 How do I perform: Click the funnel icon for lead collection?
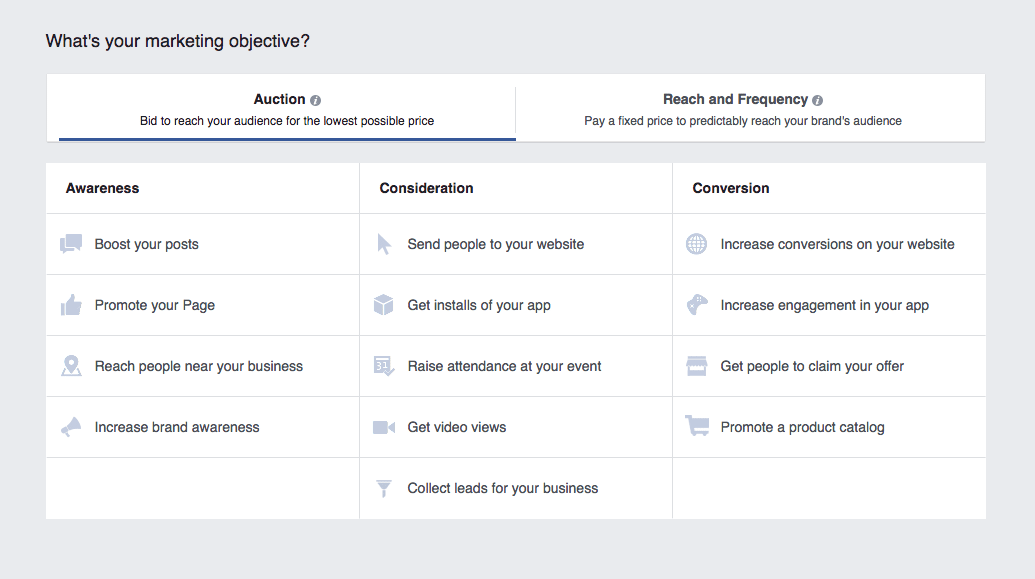click(384, 488)
